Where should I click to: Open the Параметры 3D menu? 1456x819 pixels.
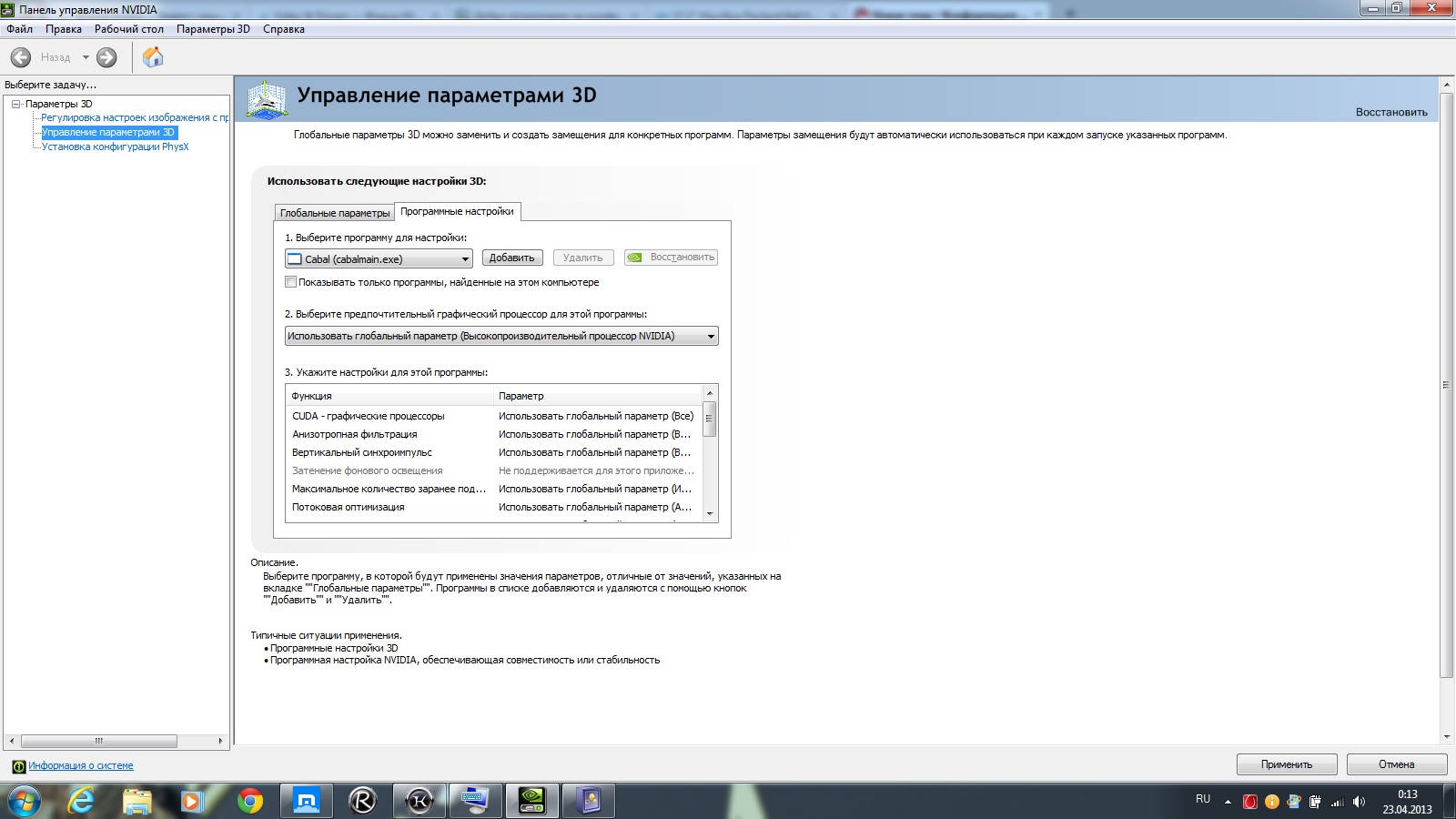pyautogui.click(x=213, y=29)
